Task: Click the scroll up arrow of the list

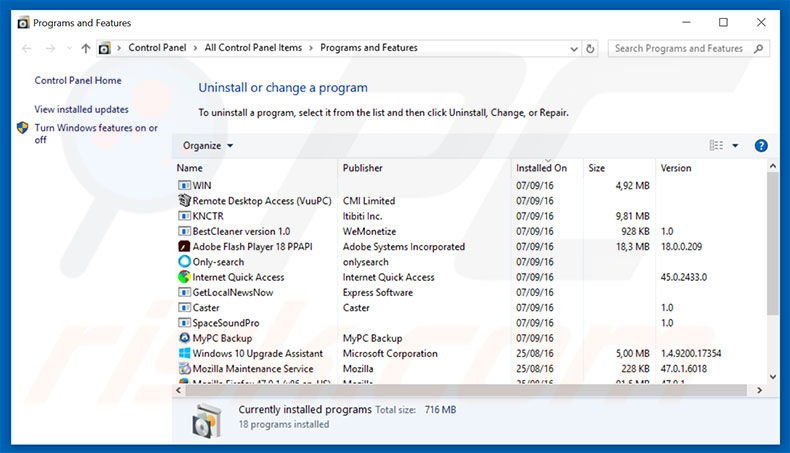Action: (x=772, y=166)
